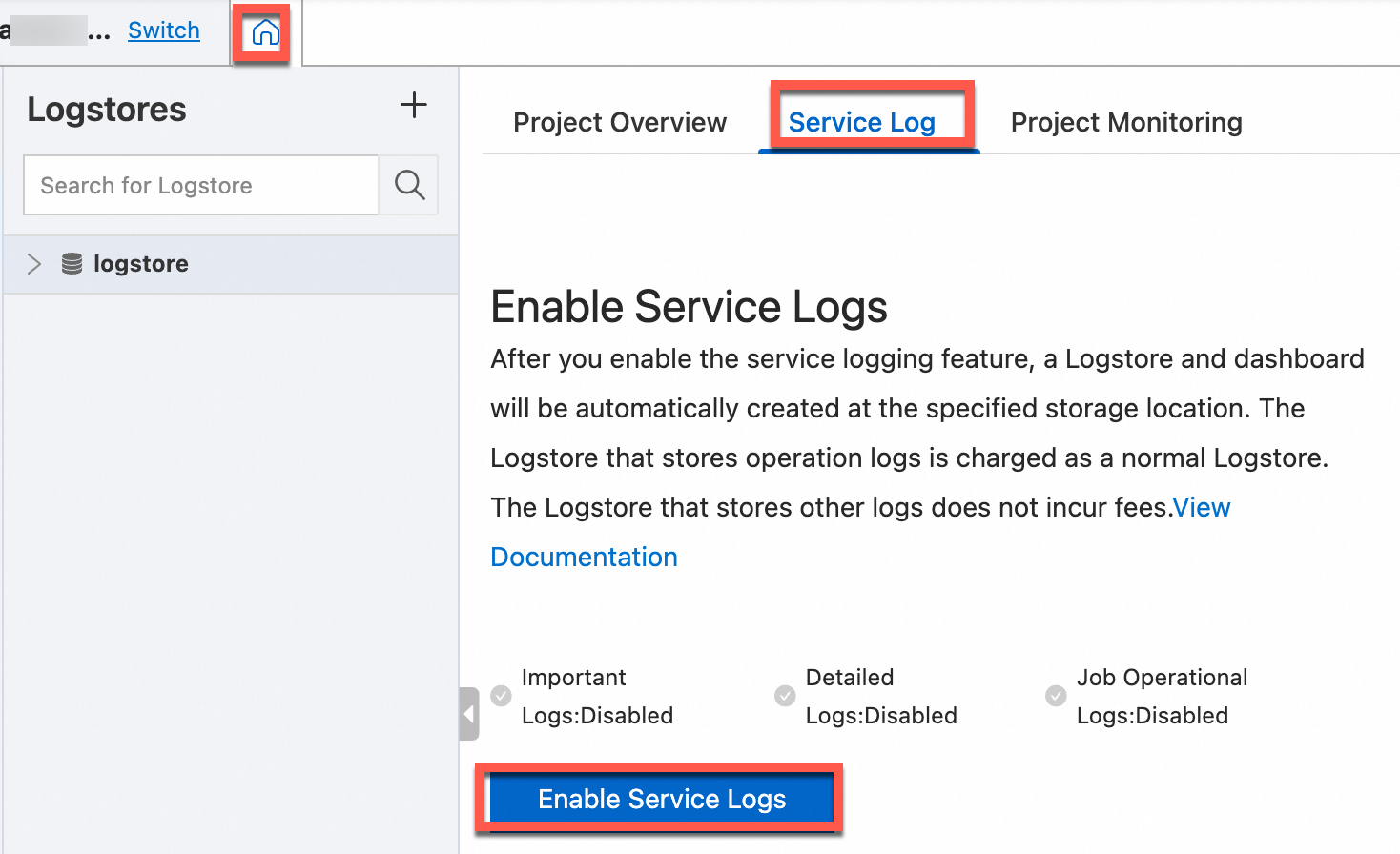The image size is (1400, 854).
Task: Click the Important Logs status check icon
Action: click(x=501, y=696)
